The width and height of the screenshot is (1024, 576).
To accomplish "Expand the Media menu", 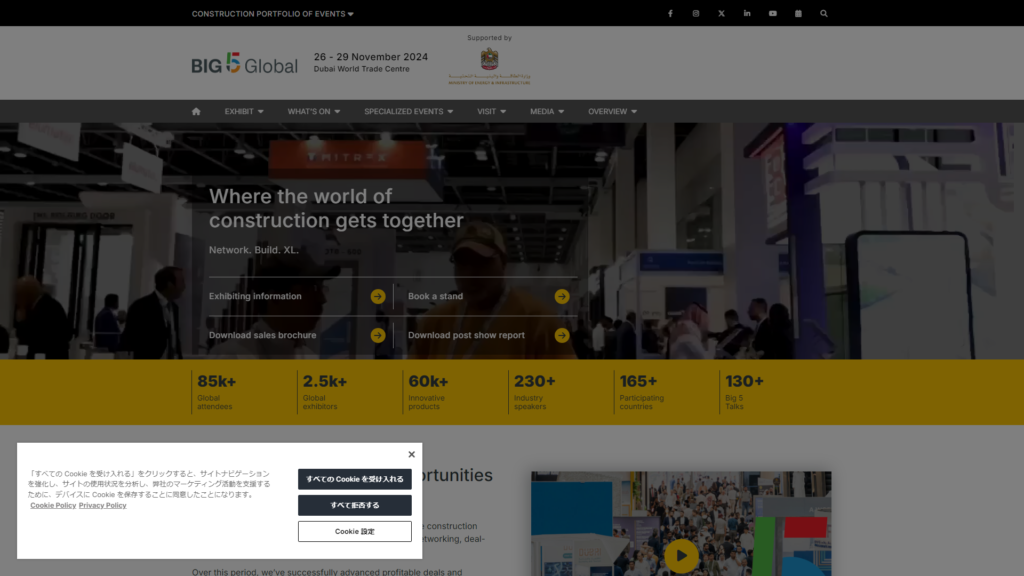I will (x=547, y=112).
